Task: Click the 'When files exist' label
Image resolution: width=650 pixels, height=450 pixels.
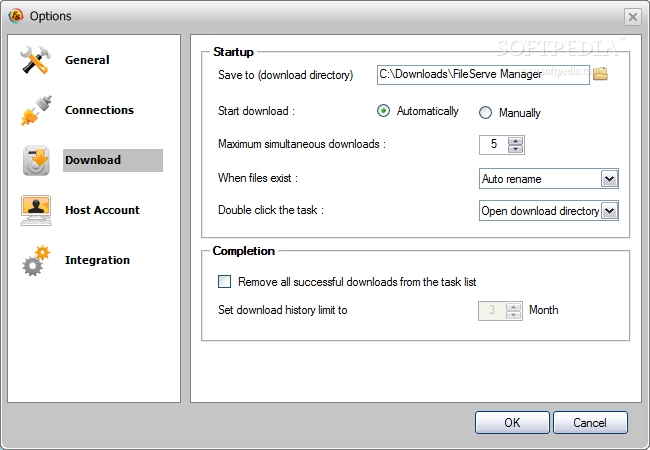Action: click(x=258, y=178)
